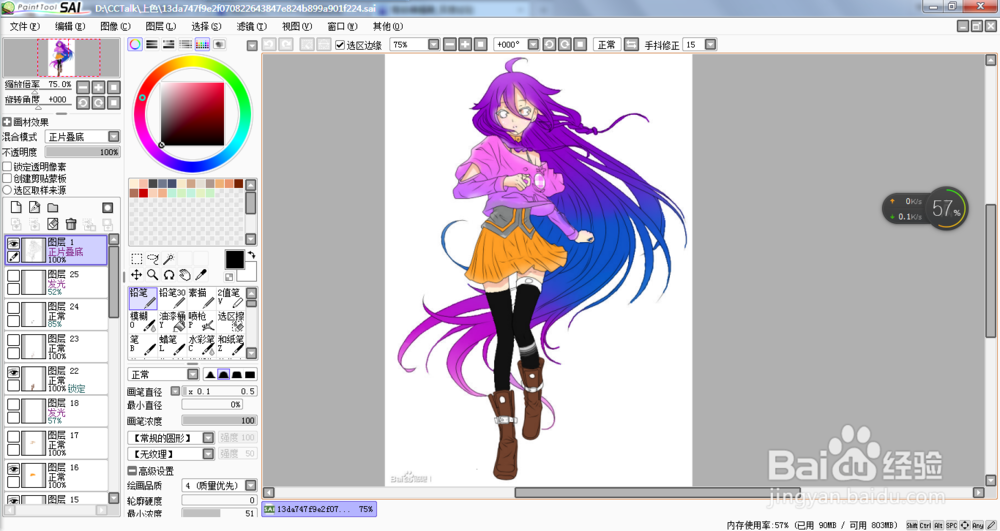Enable 创建剪贴蒙板 clipping mask
The height and width of the screenshot is (531, 1000).
tap(7, 178)
